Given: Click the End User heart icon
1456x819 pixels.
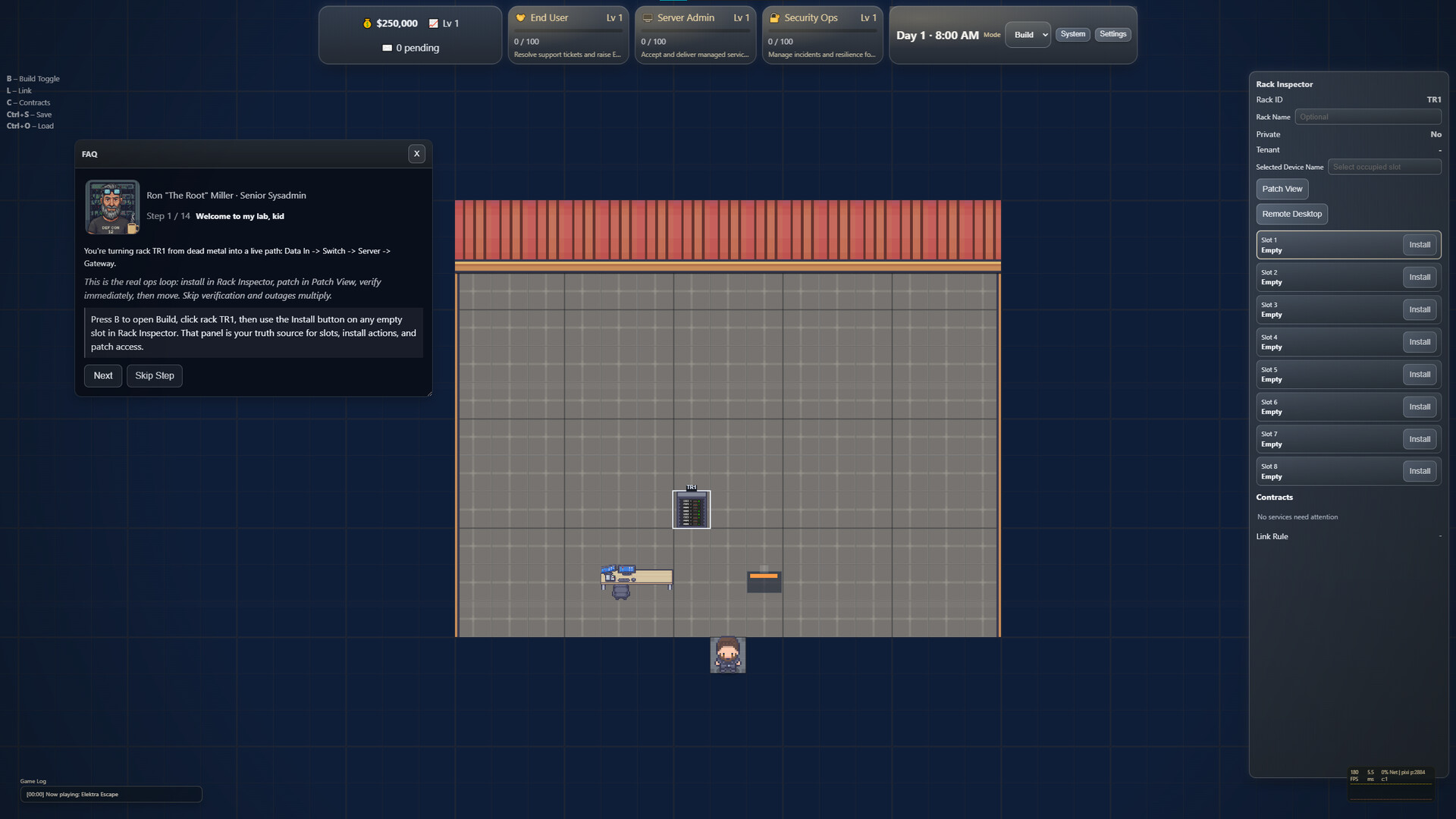Looking at the screenshot, I should [x=521, y=18].
